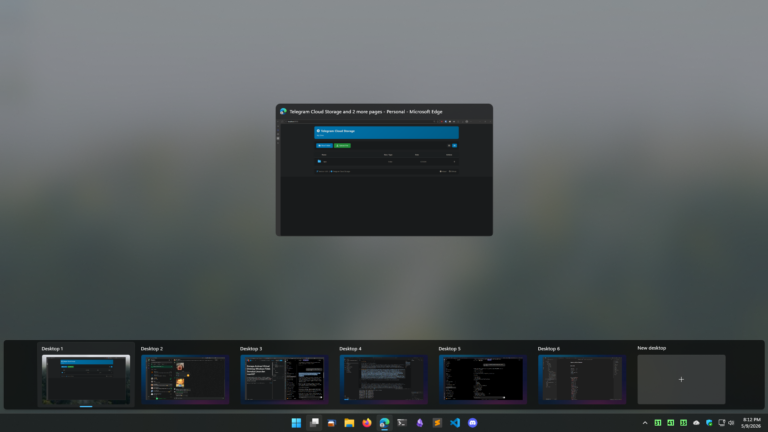Image resolution: width=768 pixels, height=432 pixels.
Task: Open the purple Obsidian taskbar icon
Action: 420,423
